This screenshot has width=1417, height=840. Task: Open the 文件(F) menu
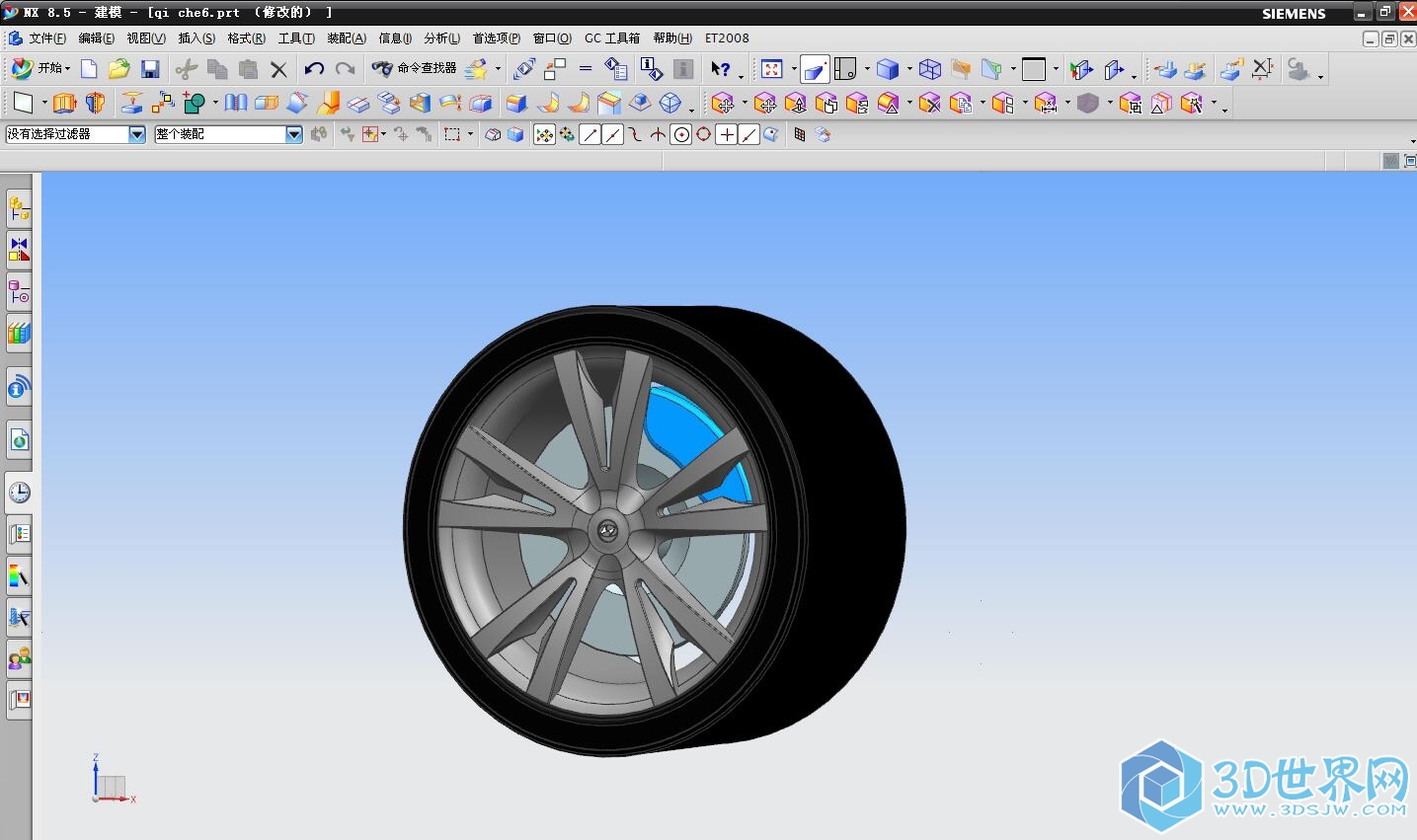[47, 38]
